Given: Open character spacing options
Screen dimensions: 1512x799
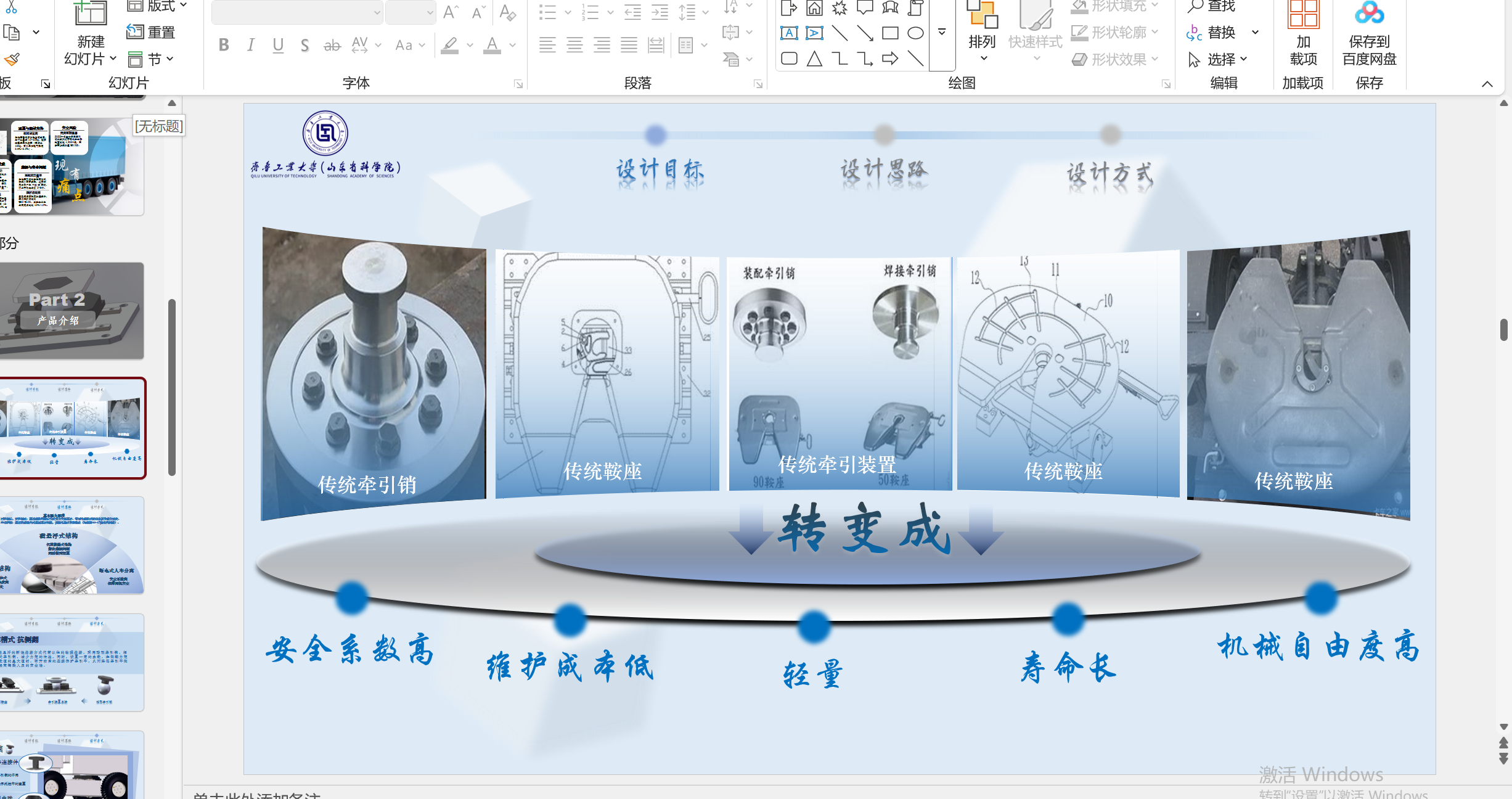Looking at the screenshot, I should (366, 45).
